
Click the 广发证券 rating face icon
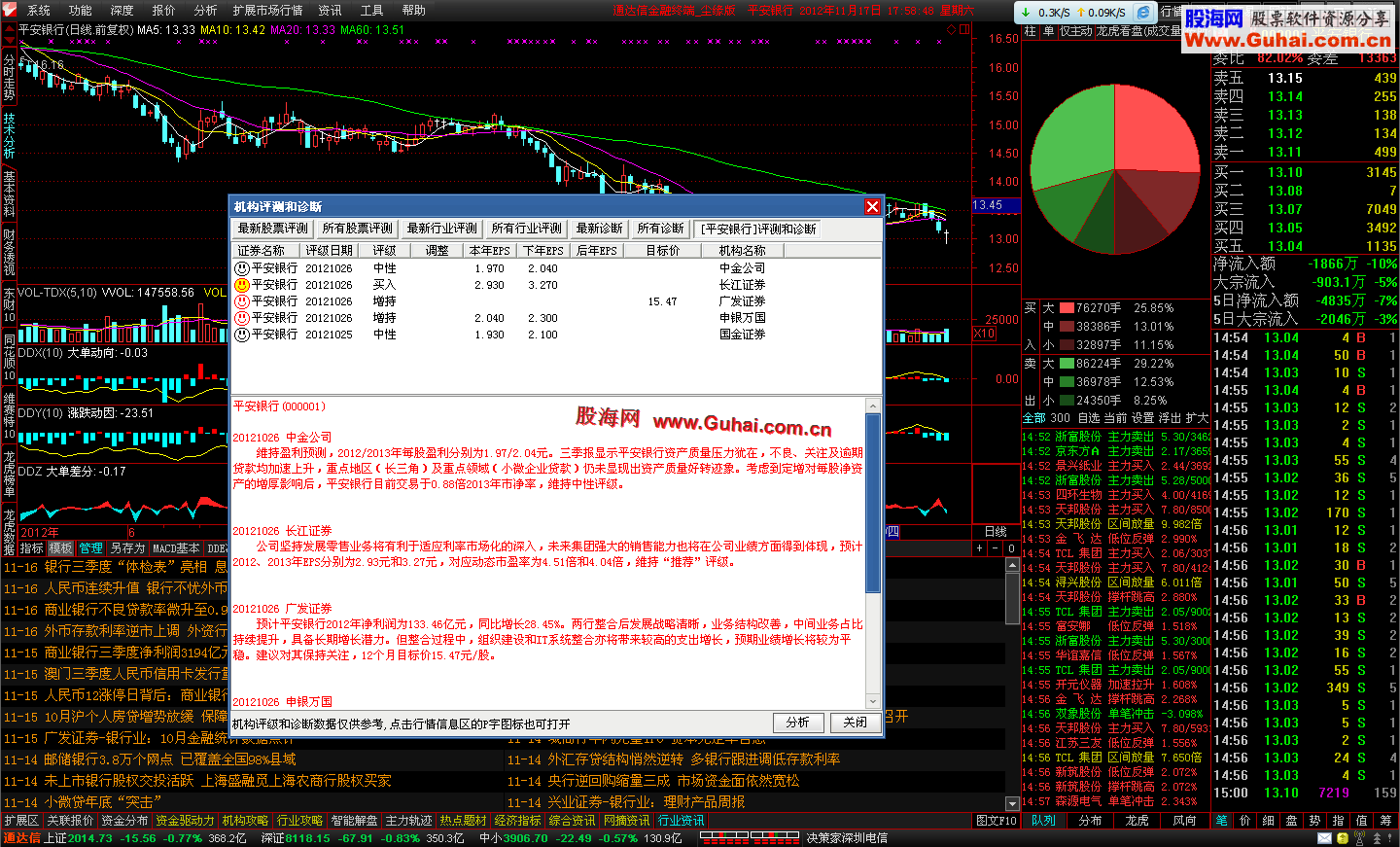click(242, 301)
